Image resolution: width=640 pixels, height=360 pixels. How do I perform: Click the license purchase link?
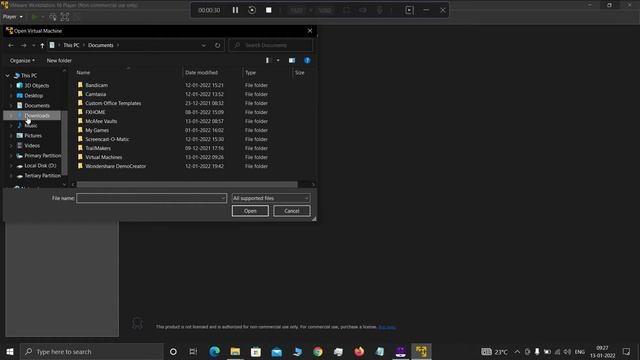(x=387, y=327)
